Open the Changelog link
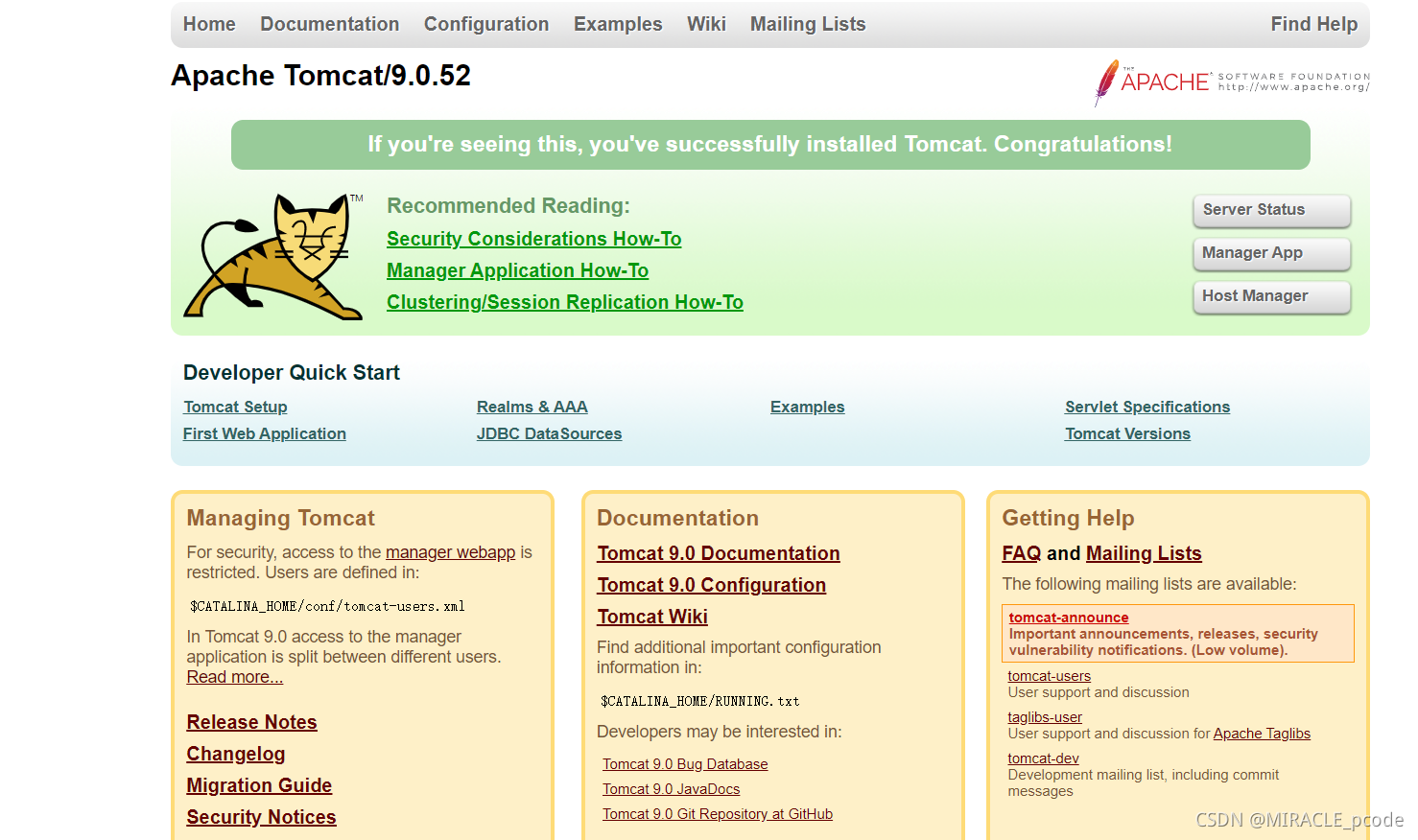The height and width of the screenshot is (840, 1418). 235,754
